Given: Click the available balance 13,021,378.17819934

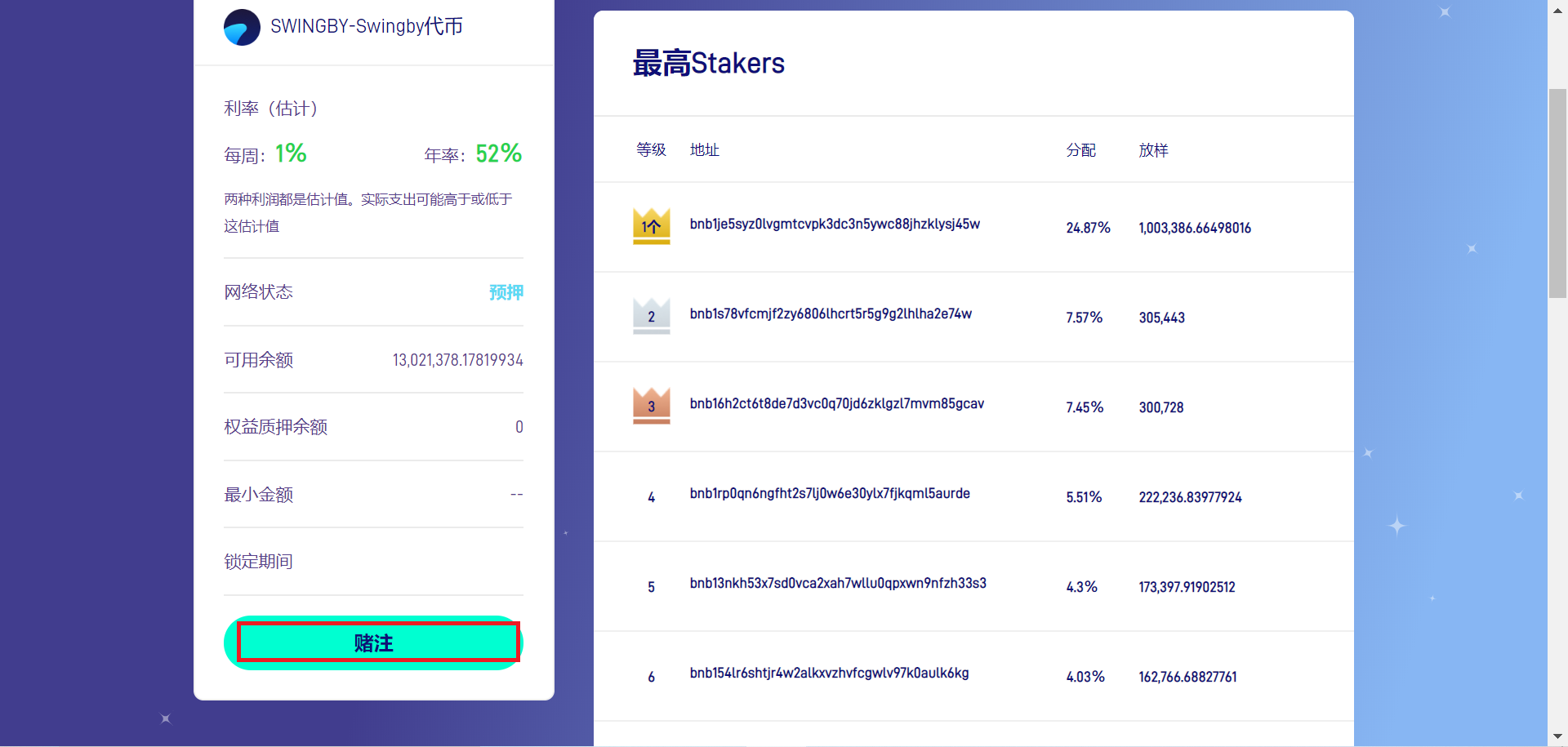Looking at the screenshot, I should point(457,360).
